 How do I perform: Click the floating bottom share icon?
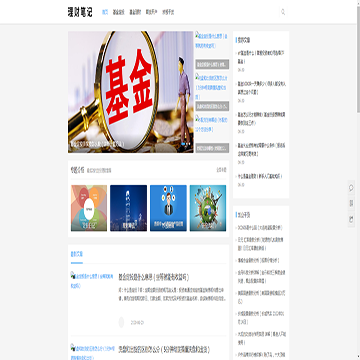351,219
